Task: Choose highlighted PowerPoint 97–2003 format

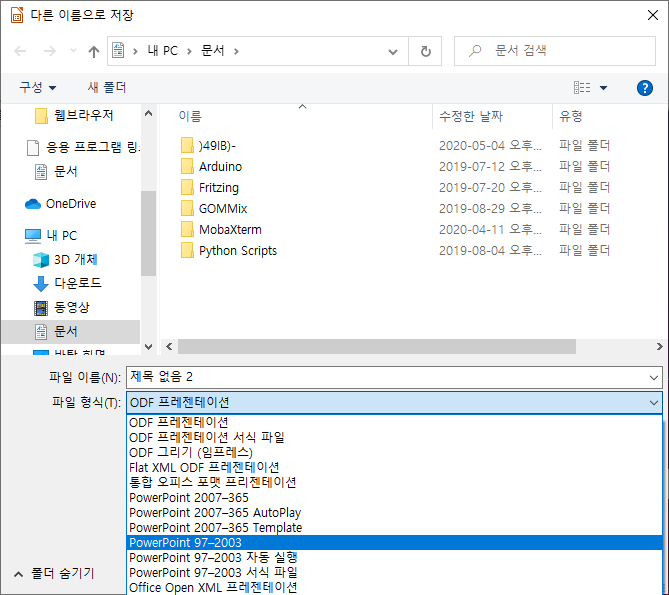Action: tap(394, 543)
